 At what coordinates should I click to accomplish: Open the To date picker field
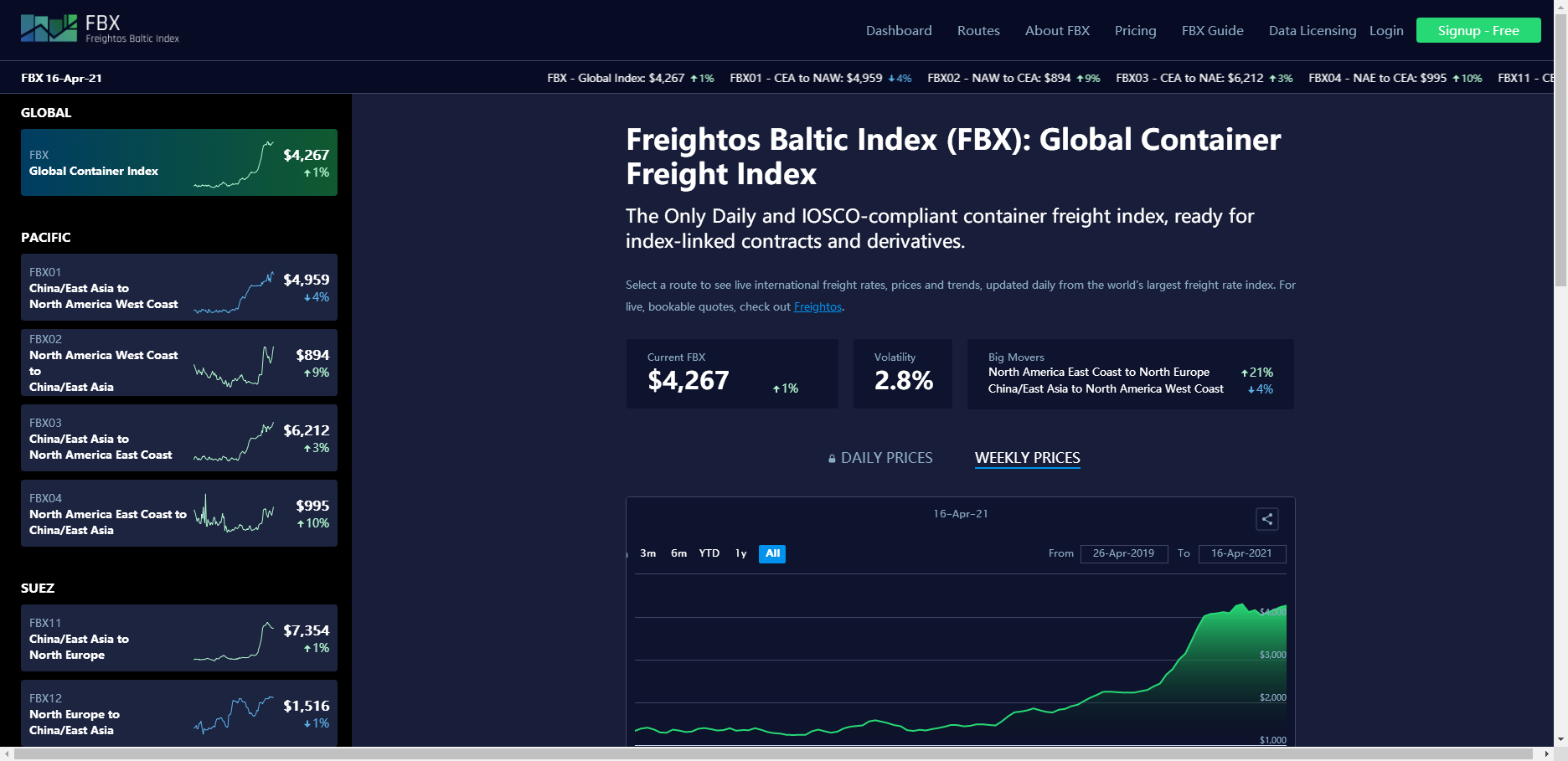coord(1241,553)
